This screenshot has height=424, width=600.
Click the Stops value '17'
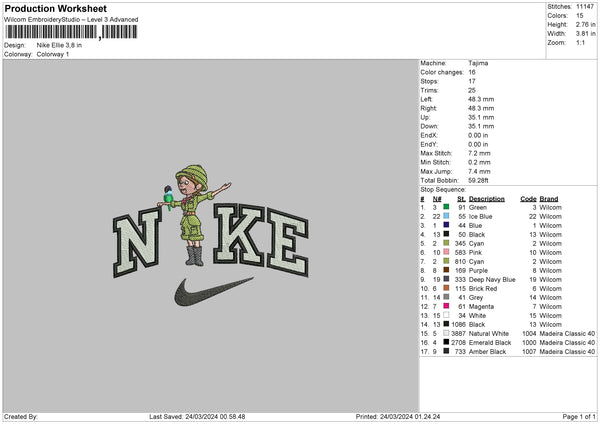point(472,81)
